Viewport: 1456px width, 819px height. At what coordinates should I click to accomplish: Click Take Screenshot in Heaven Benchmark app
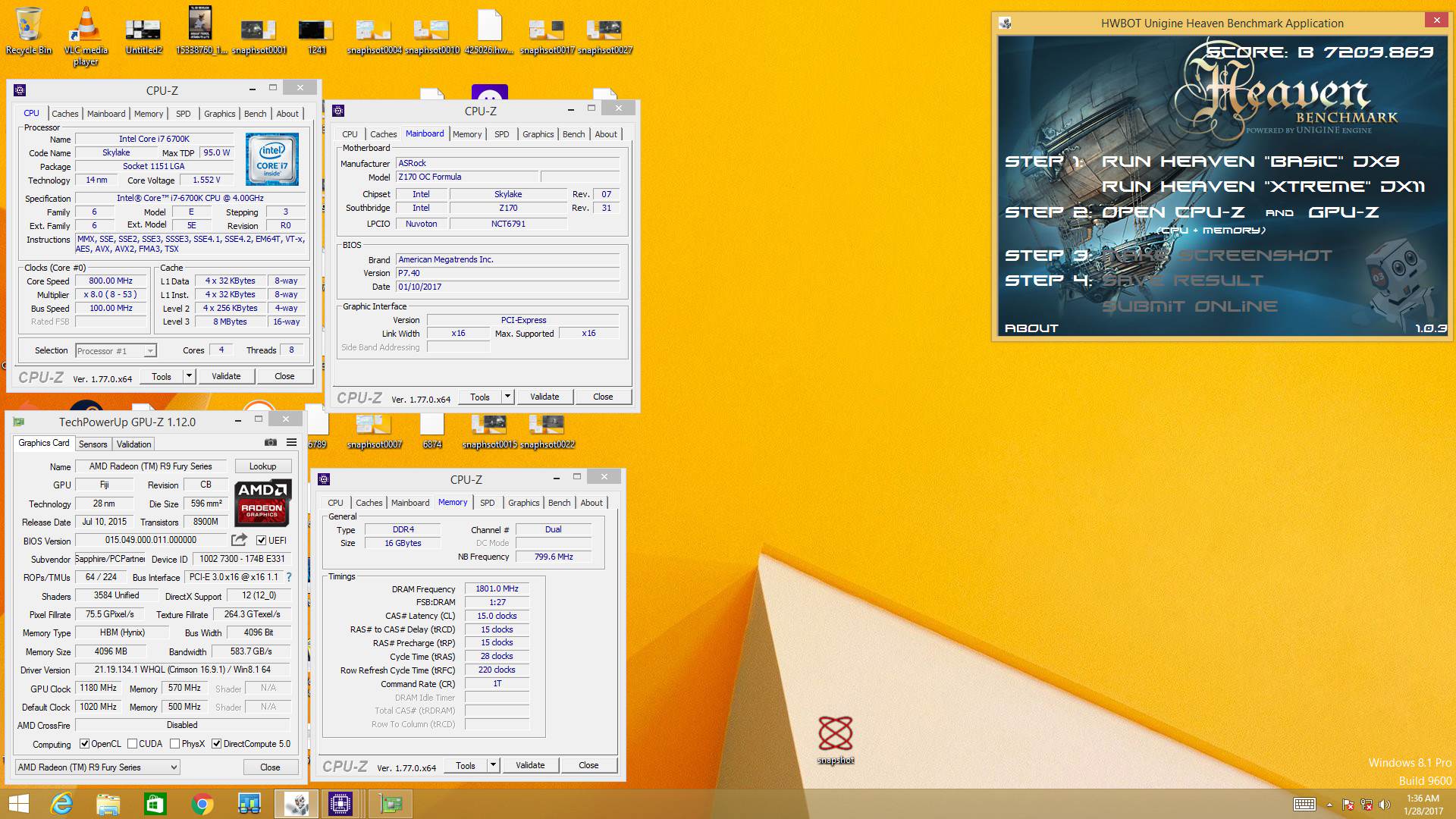pyautogui.click(x=1216, y=256)
